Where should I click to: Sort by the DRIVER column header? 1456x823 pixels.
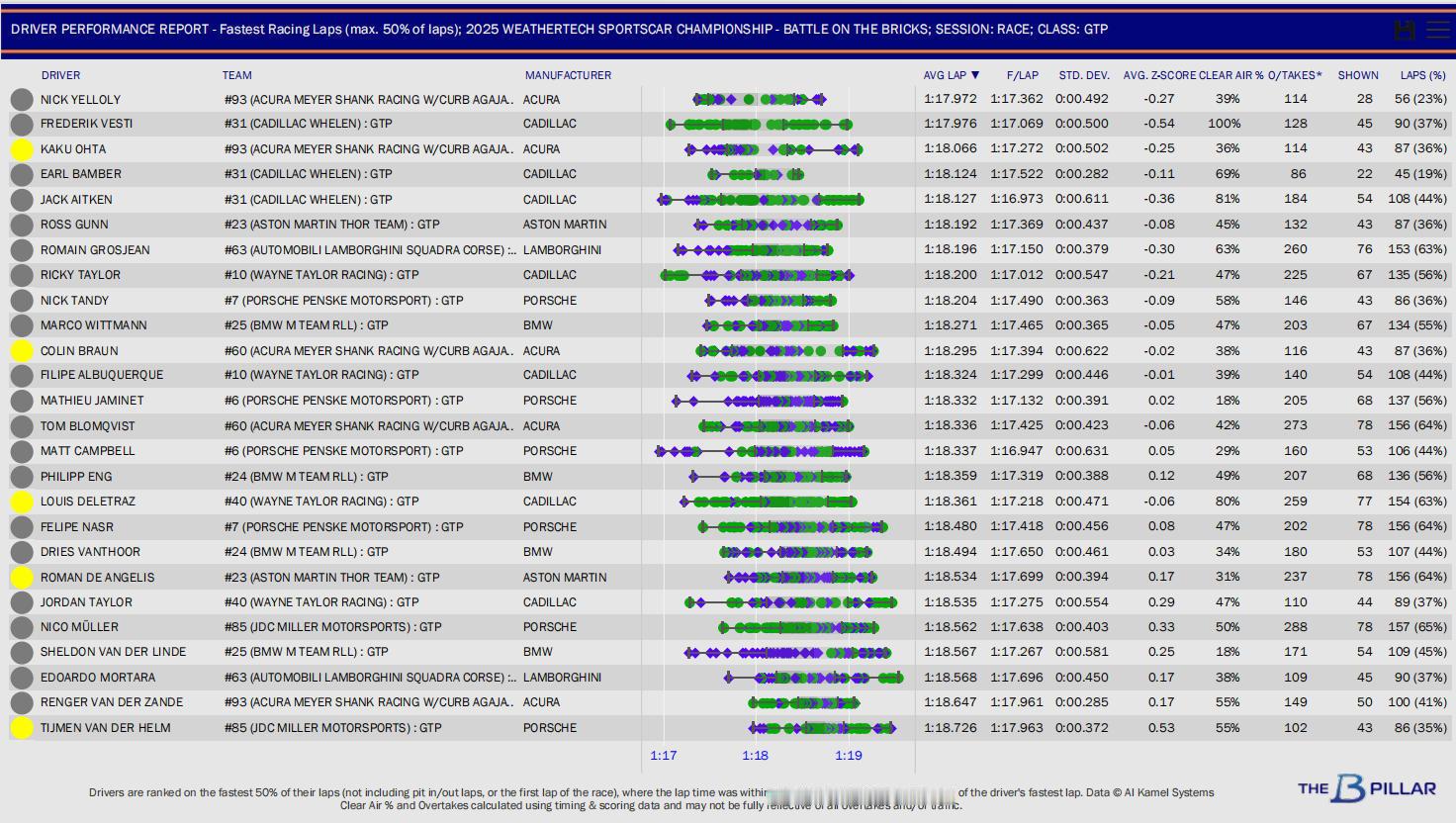pos(61,75)
